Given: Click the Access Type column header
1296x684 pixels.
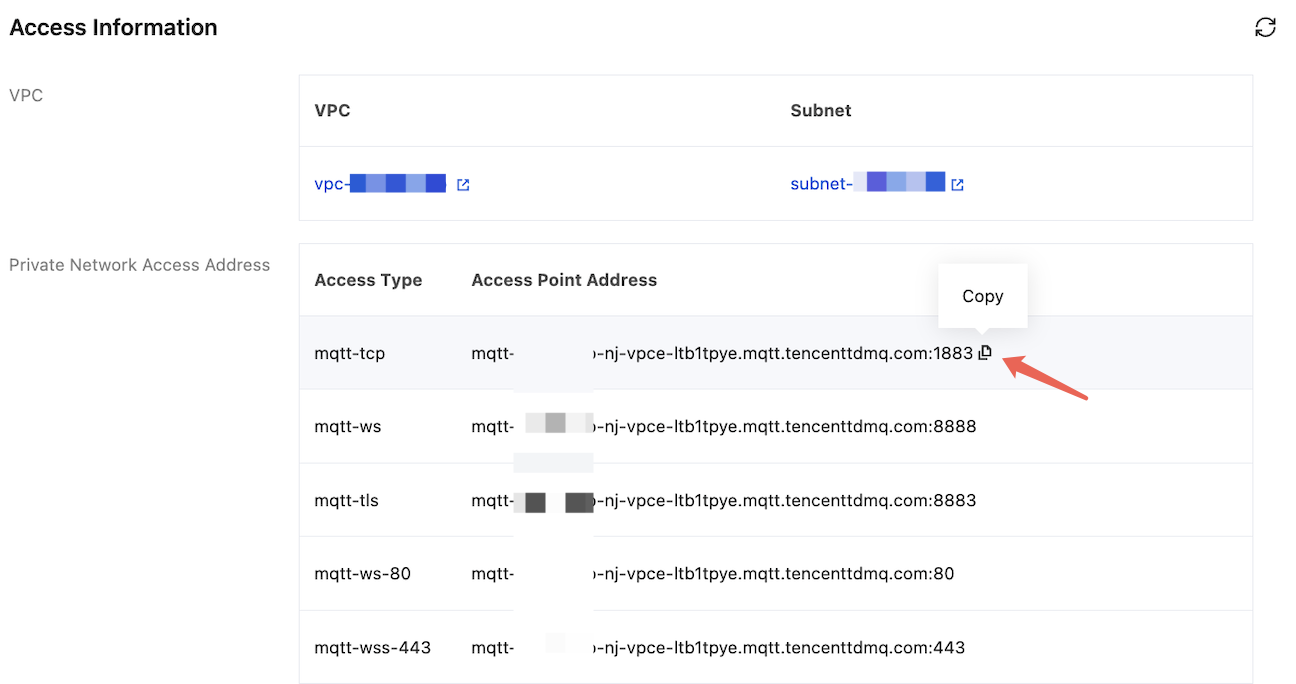Looking at the screenshot, I should point(368,280).
